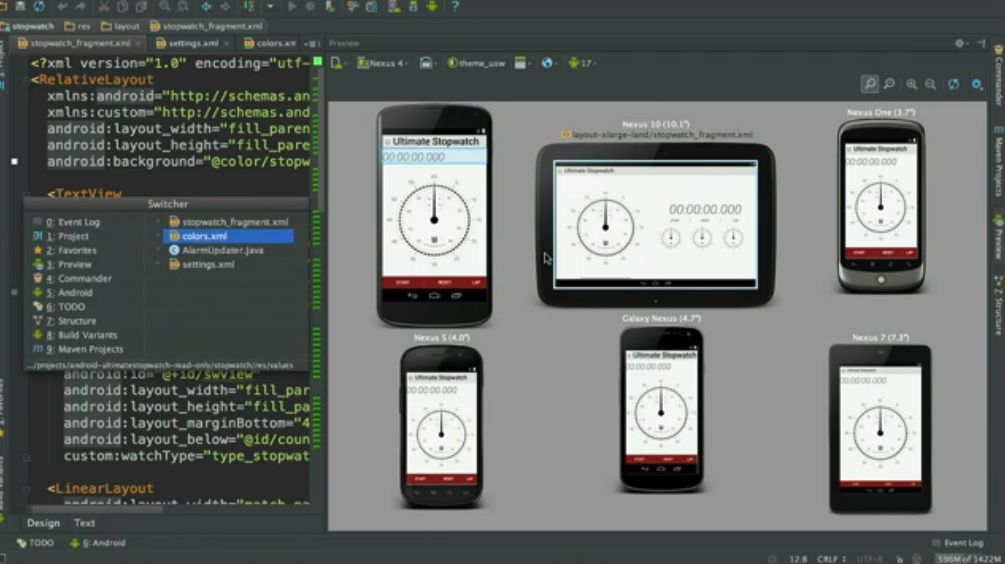The height and width of the screenshot is (564, 1005).
Task: Refresh the layout preview
Action: click(x=954, y=84)
